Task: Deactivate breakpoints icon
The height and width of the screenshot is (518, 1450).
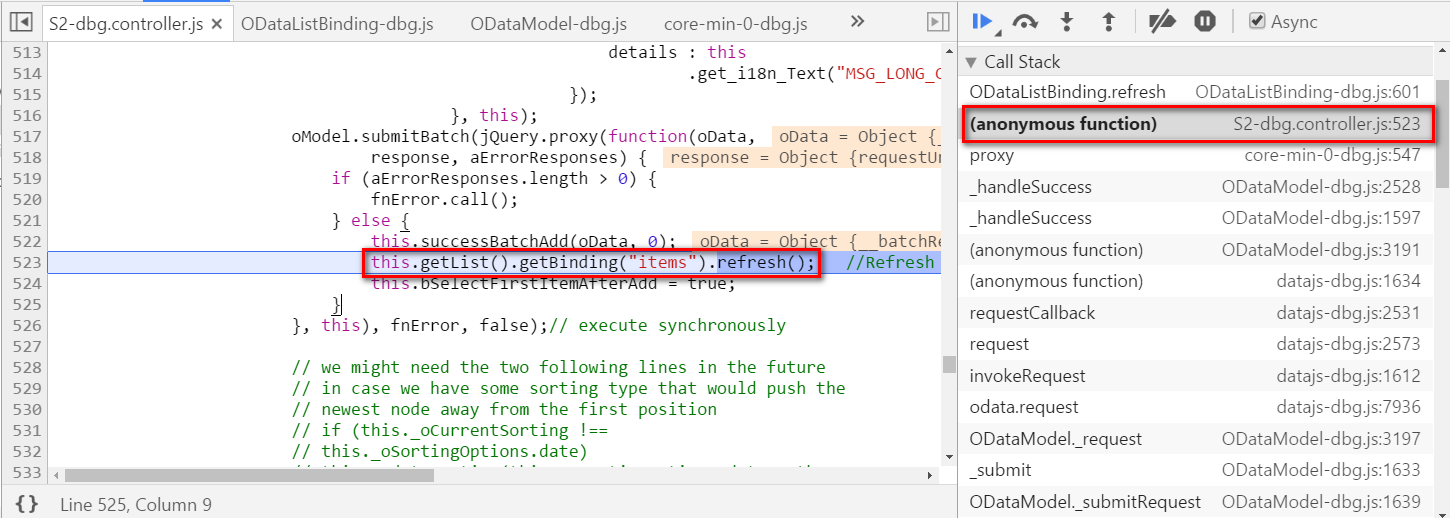Action: (x=1161, y=21)
